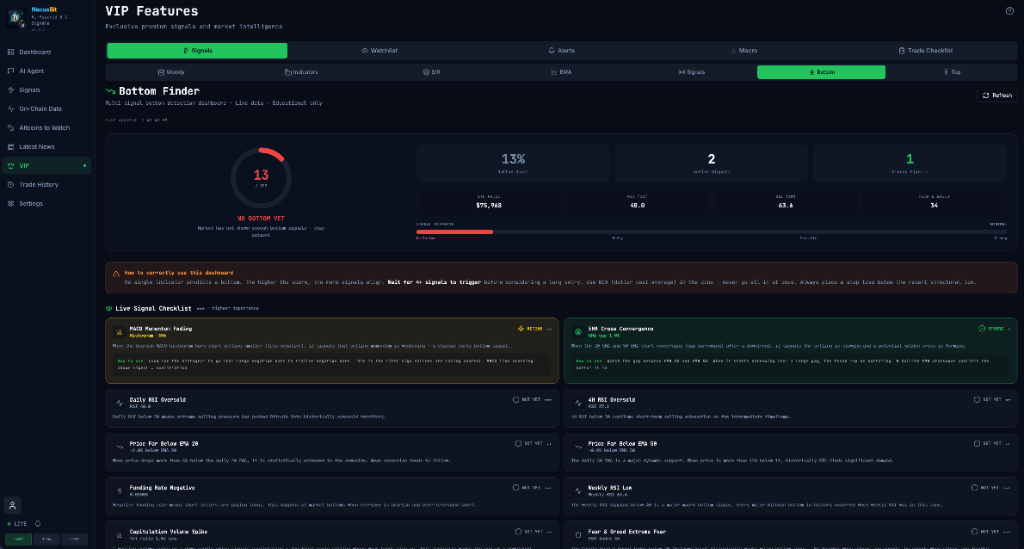Click the Weekly RSI Low pulse icon
Screen dimensions: 1024x549
click(x=578, y=491)
